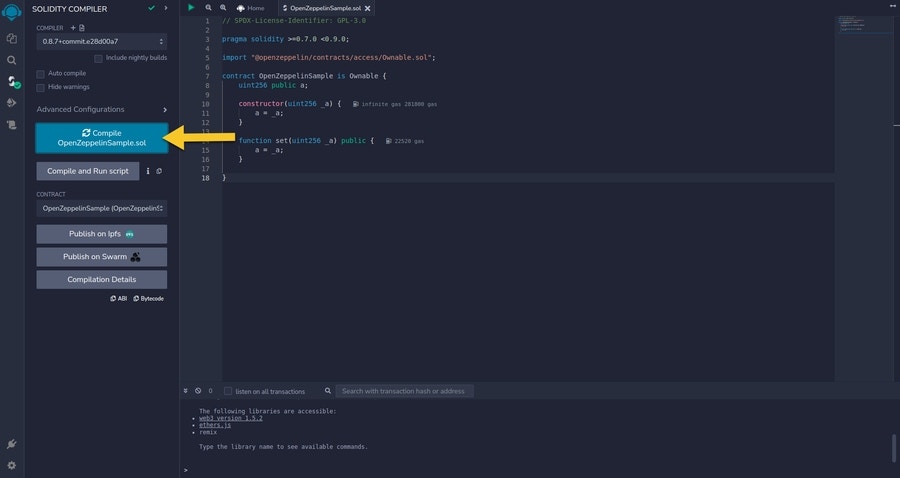Viewport: 900px width, 478px height.
Task: Click the "contract OpenZeppelinSample is Ownable" line
Action: [304, 76]
